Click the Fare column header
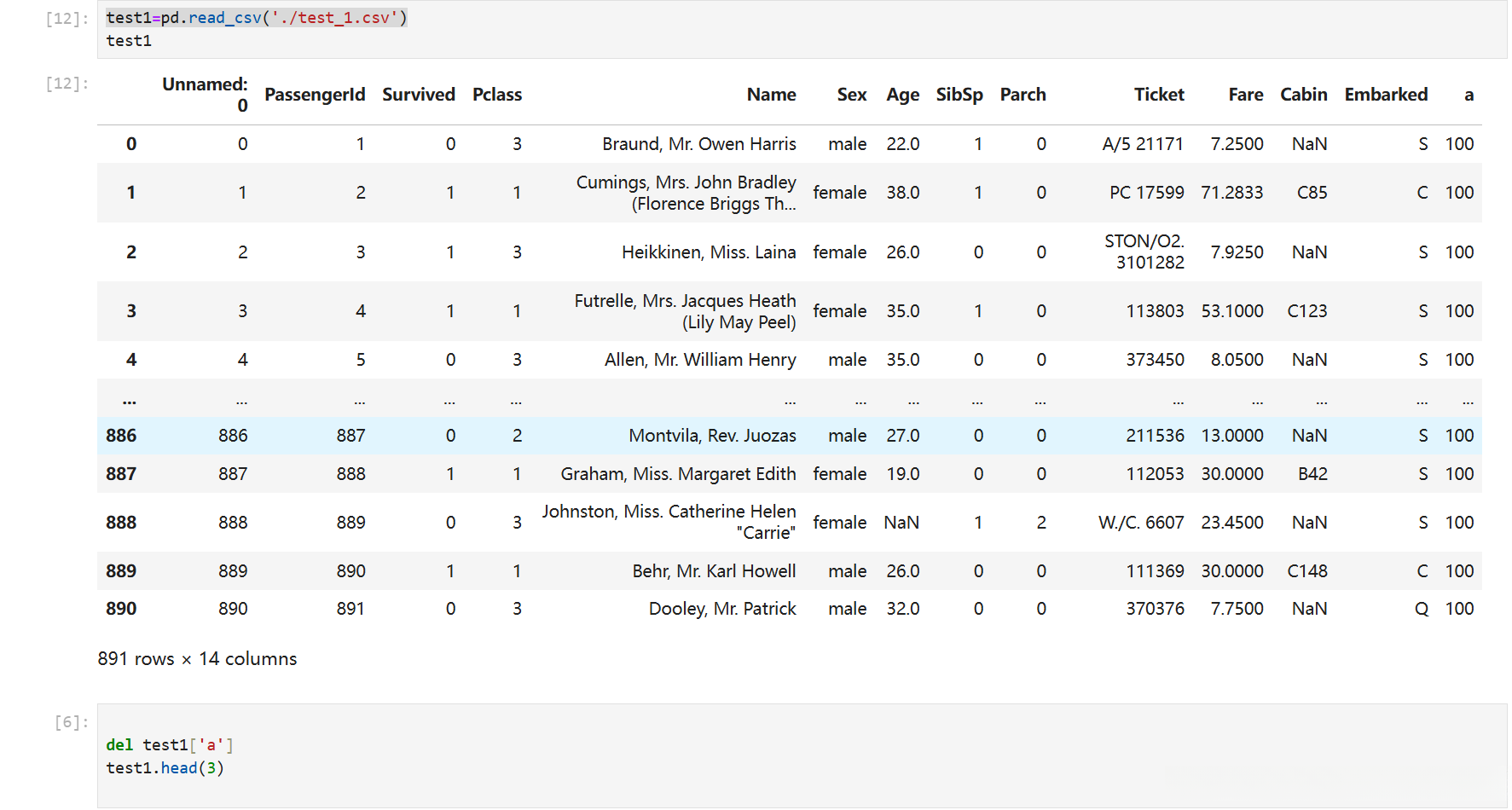 coord(1246,95)
